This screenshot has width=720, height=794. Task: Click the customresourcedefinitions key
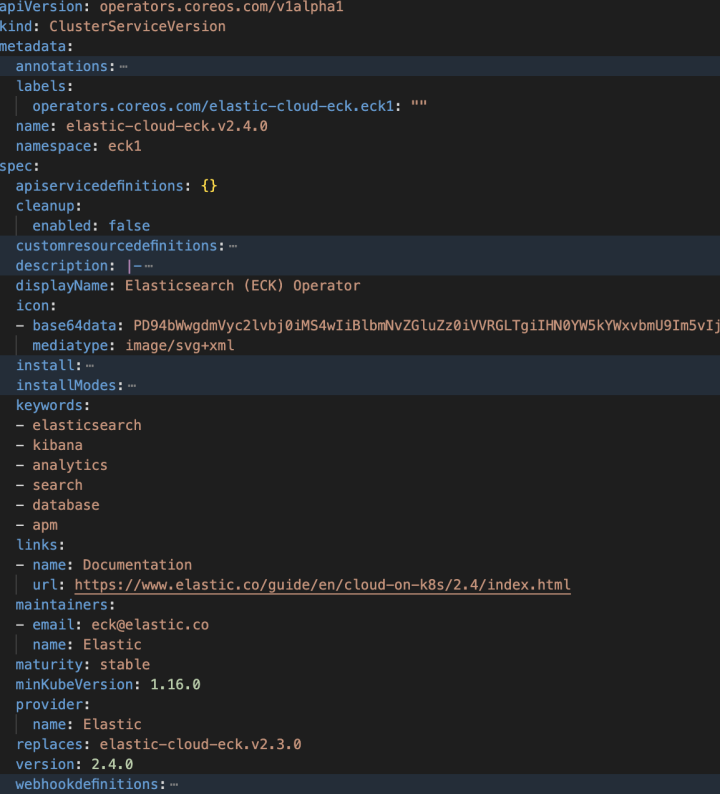tap(116, 246)
